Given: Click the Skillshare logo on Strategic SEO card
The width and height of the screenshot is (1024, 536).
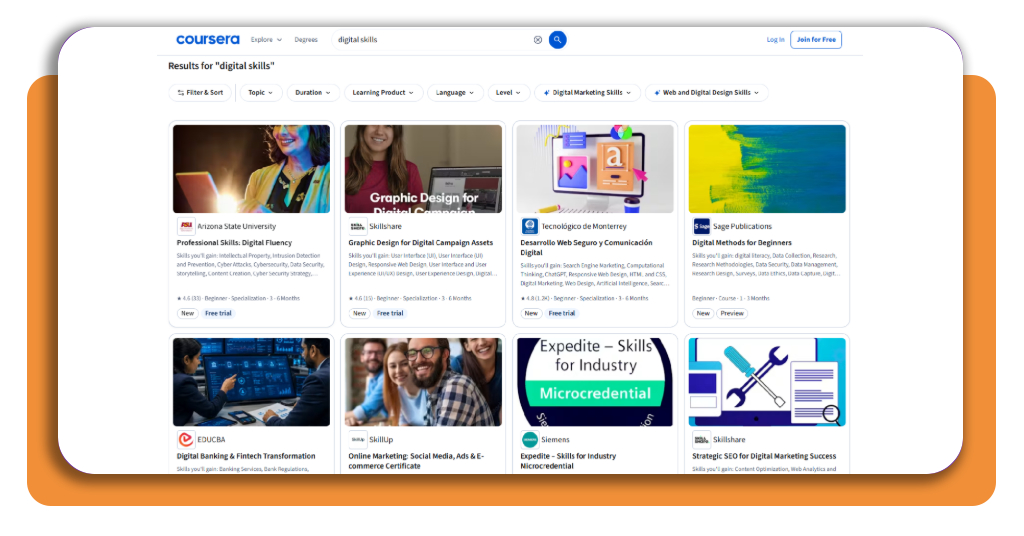Looking at the screenshot, I should point(701,439).
